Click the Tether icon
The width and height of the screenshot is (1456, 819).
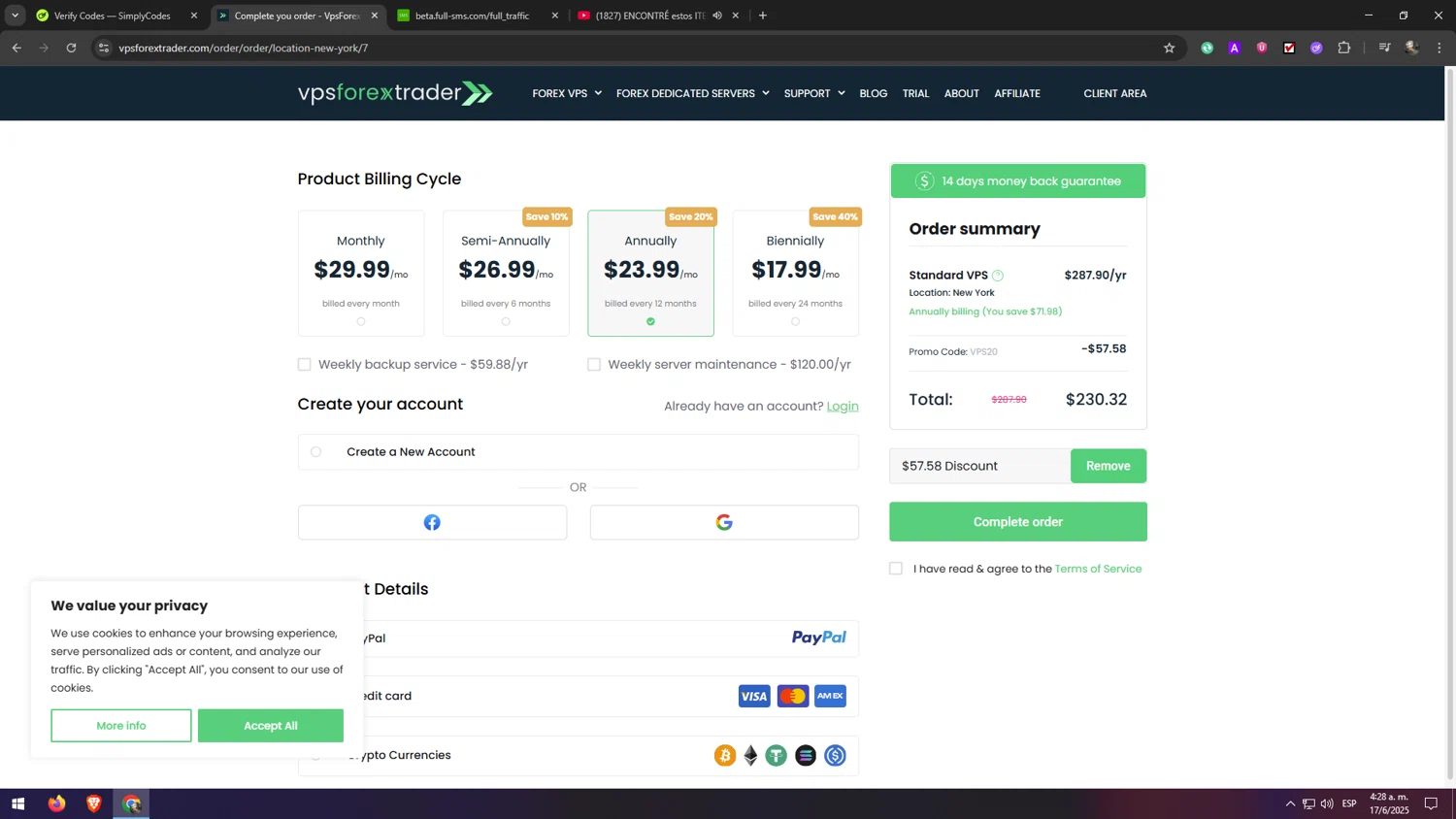point(776,755)
